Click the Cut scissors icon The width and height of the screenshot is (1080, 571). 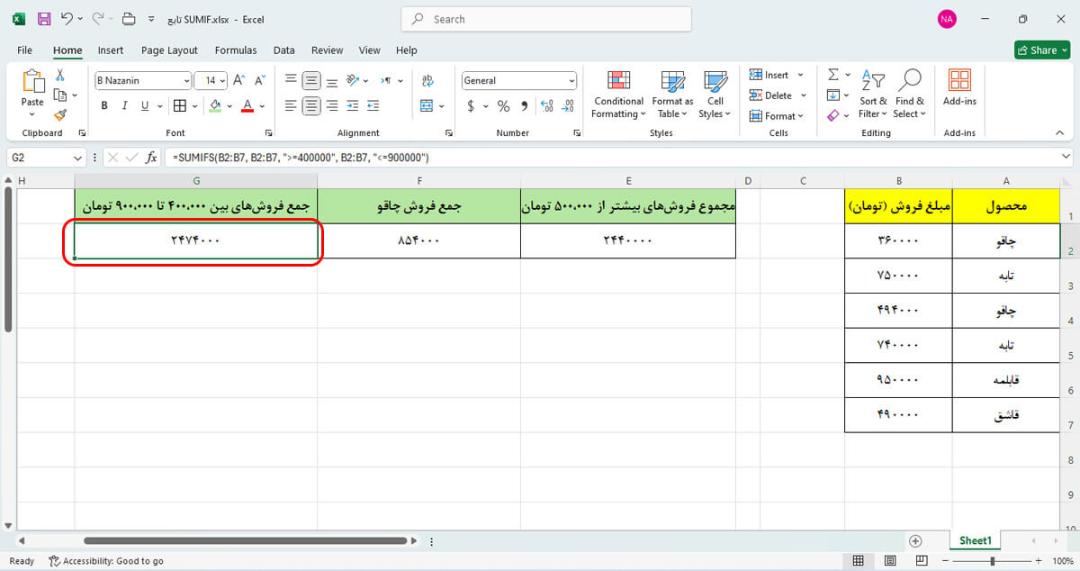click(x=60, y=75)
